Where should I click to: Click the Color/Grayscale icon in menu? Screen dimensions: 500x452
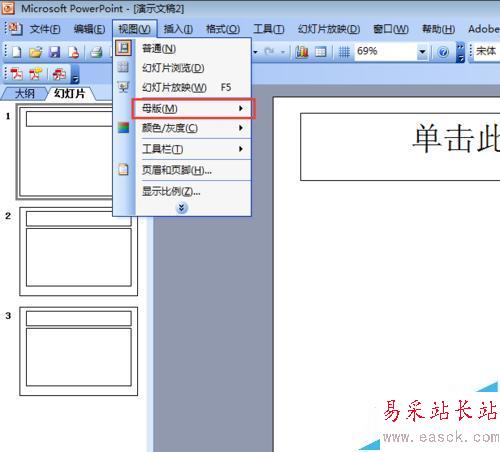123,128
